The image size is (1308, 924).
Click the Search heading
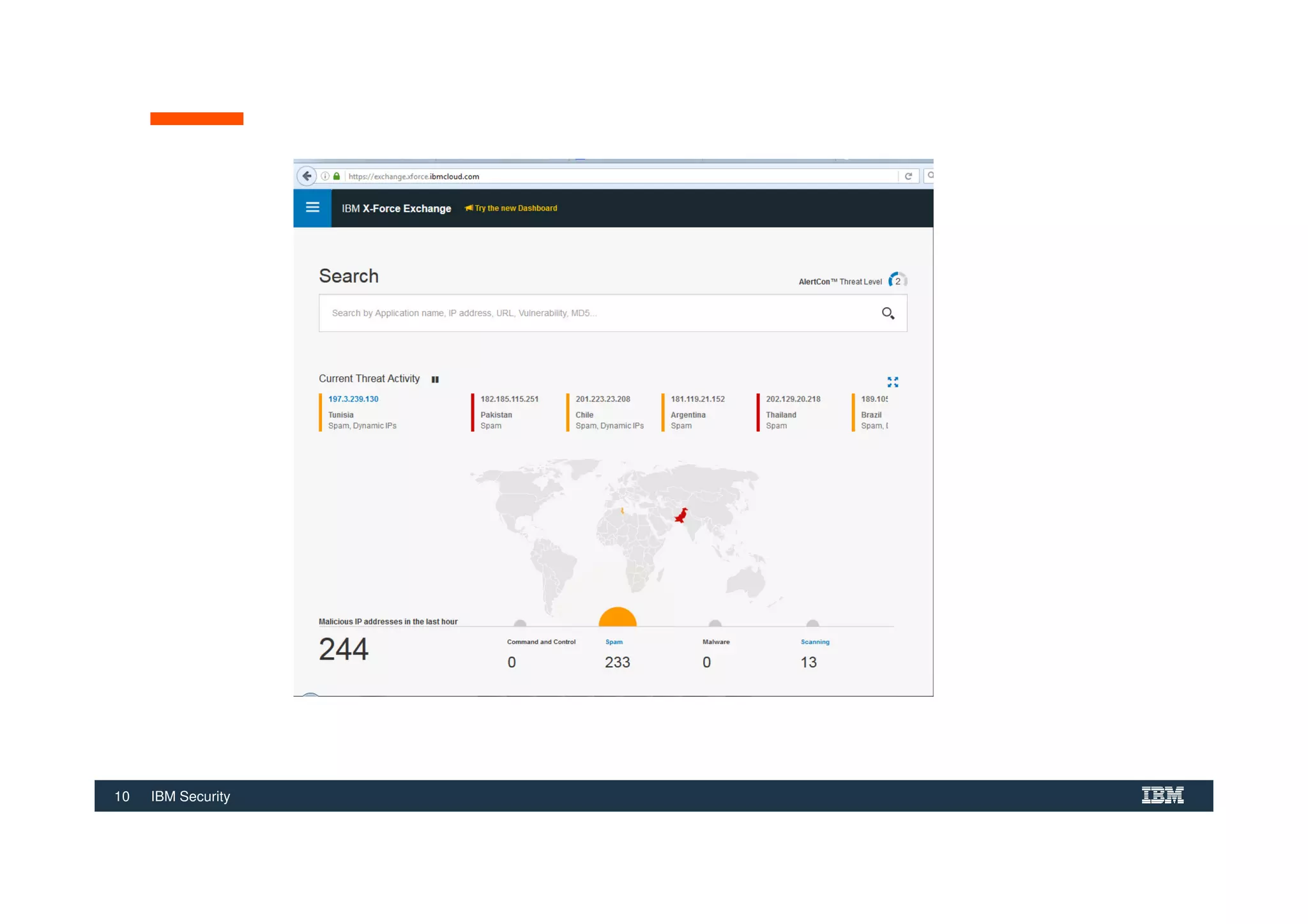(x=349, y=276)
